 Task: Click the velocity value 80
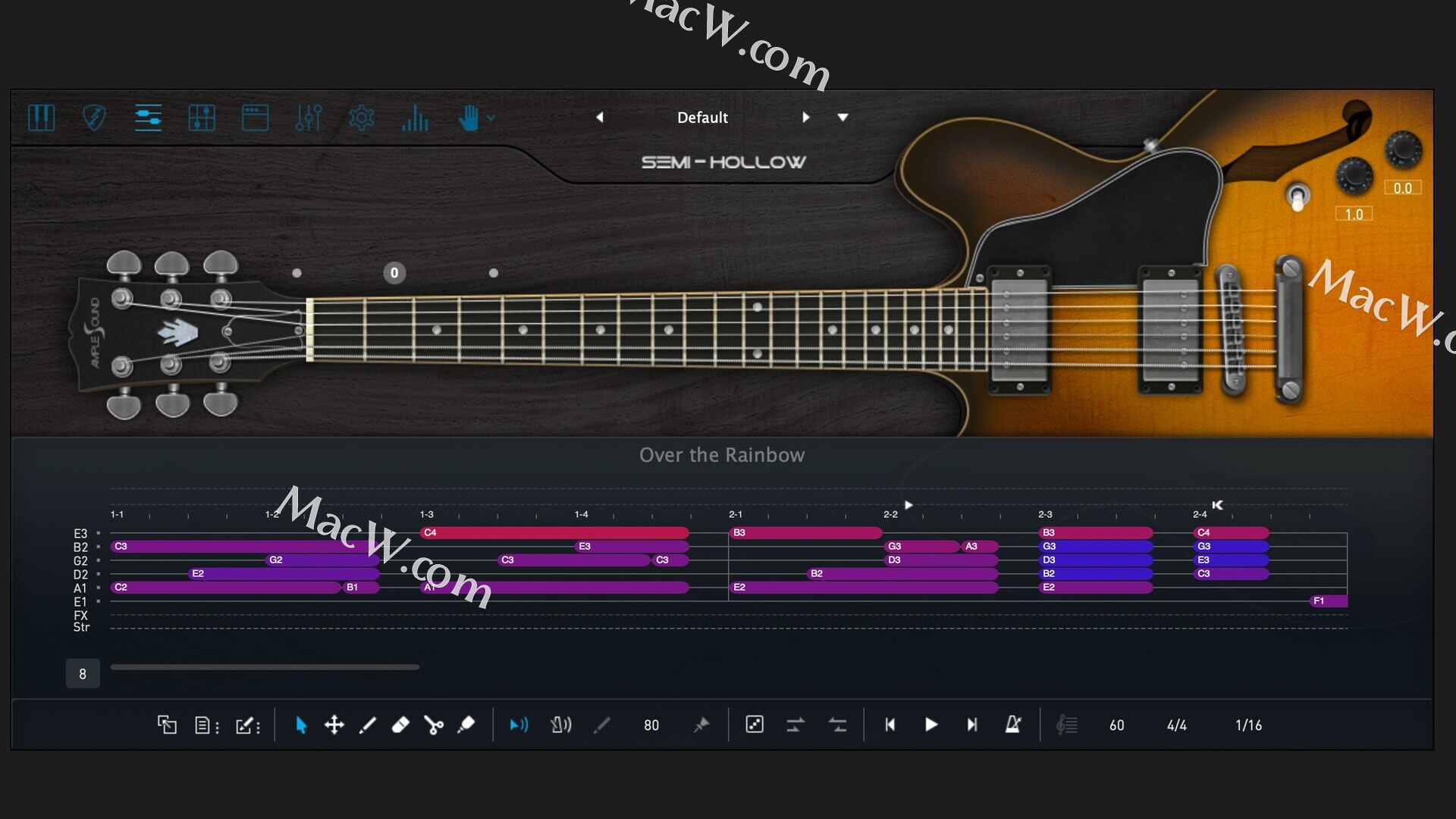point(651,726)
